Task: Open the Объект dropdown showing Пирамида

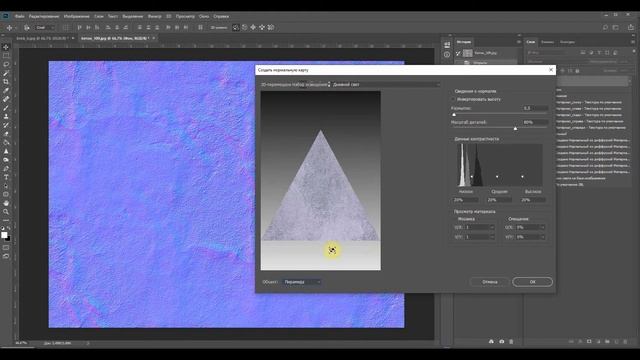Action: pos(301,282)
